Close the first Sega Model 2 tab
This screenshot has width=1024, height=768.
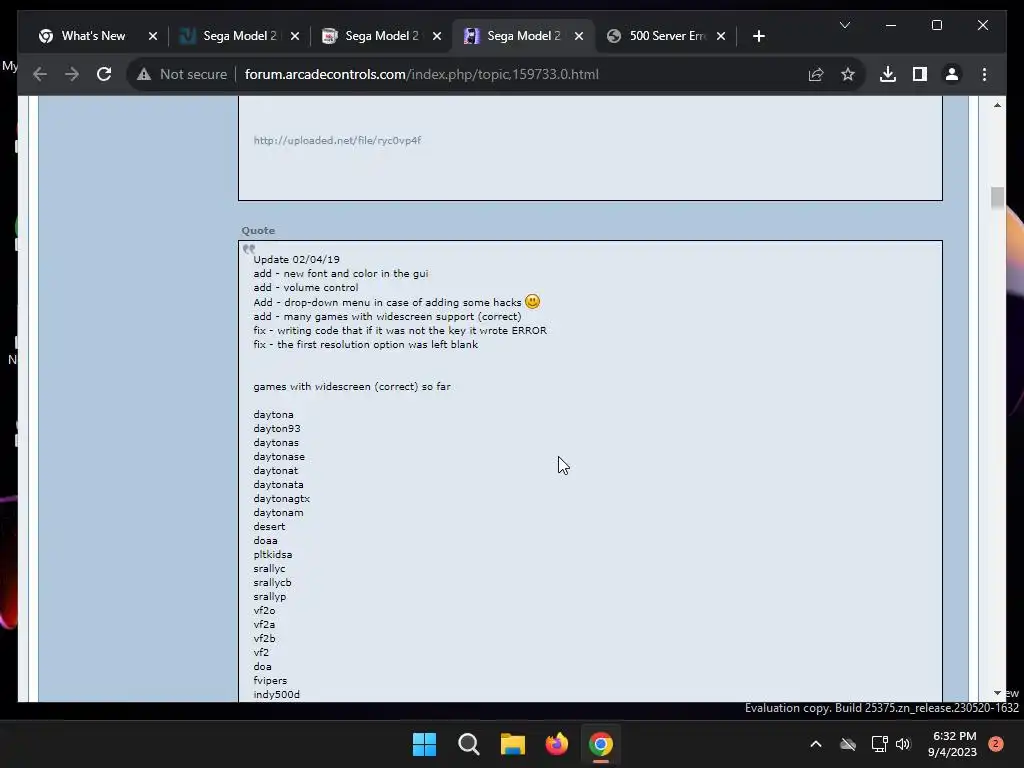point(295,36)
